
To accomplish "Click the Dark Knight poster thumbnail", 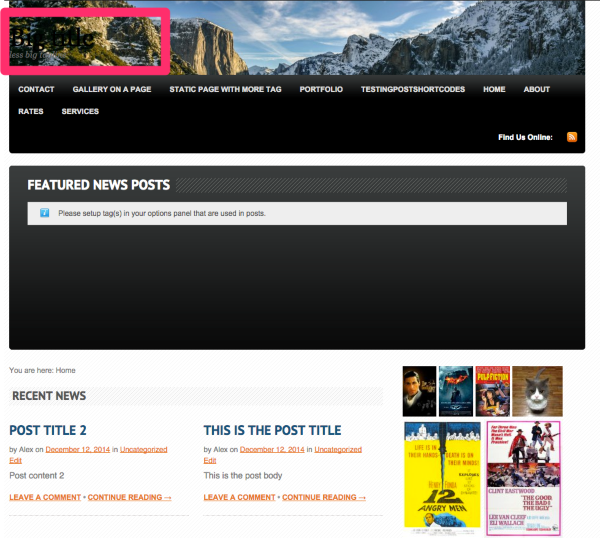I will click(455, 391).
